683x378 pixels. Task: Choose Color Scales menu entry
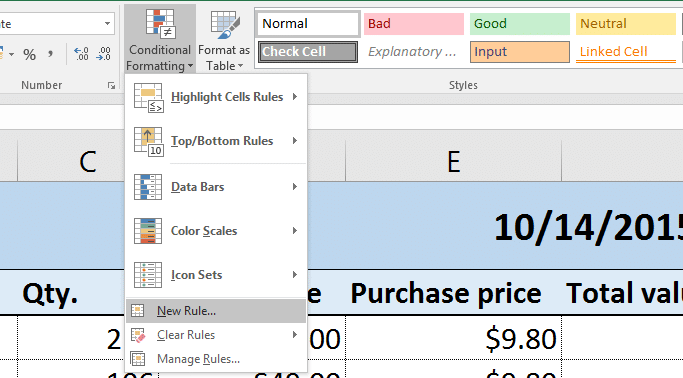click(x=216, y=231)
